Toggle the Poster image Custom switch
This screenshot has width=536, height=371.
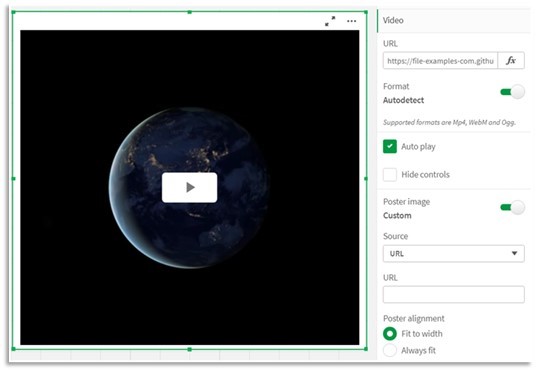point(512,208)
